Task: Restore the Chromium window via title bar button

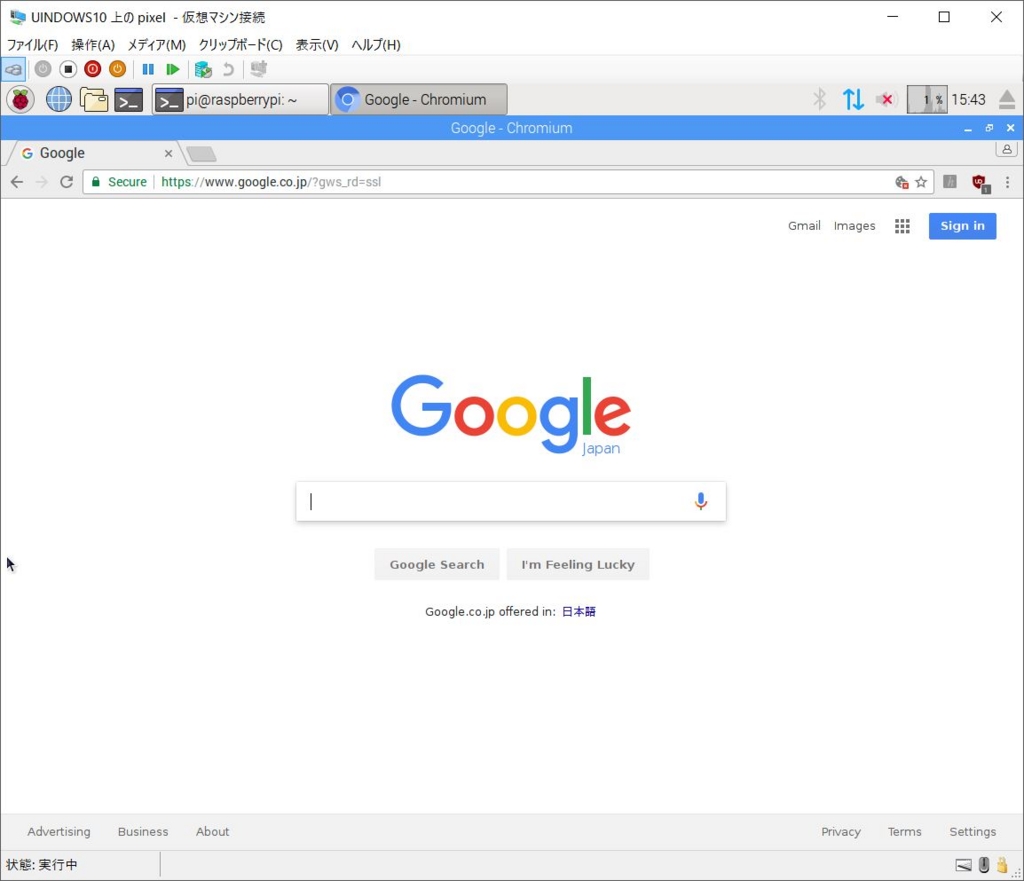Action: (x=989, y=128)
